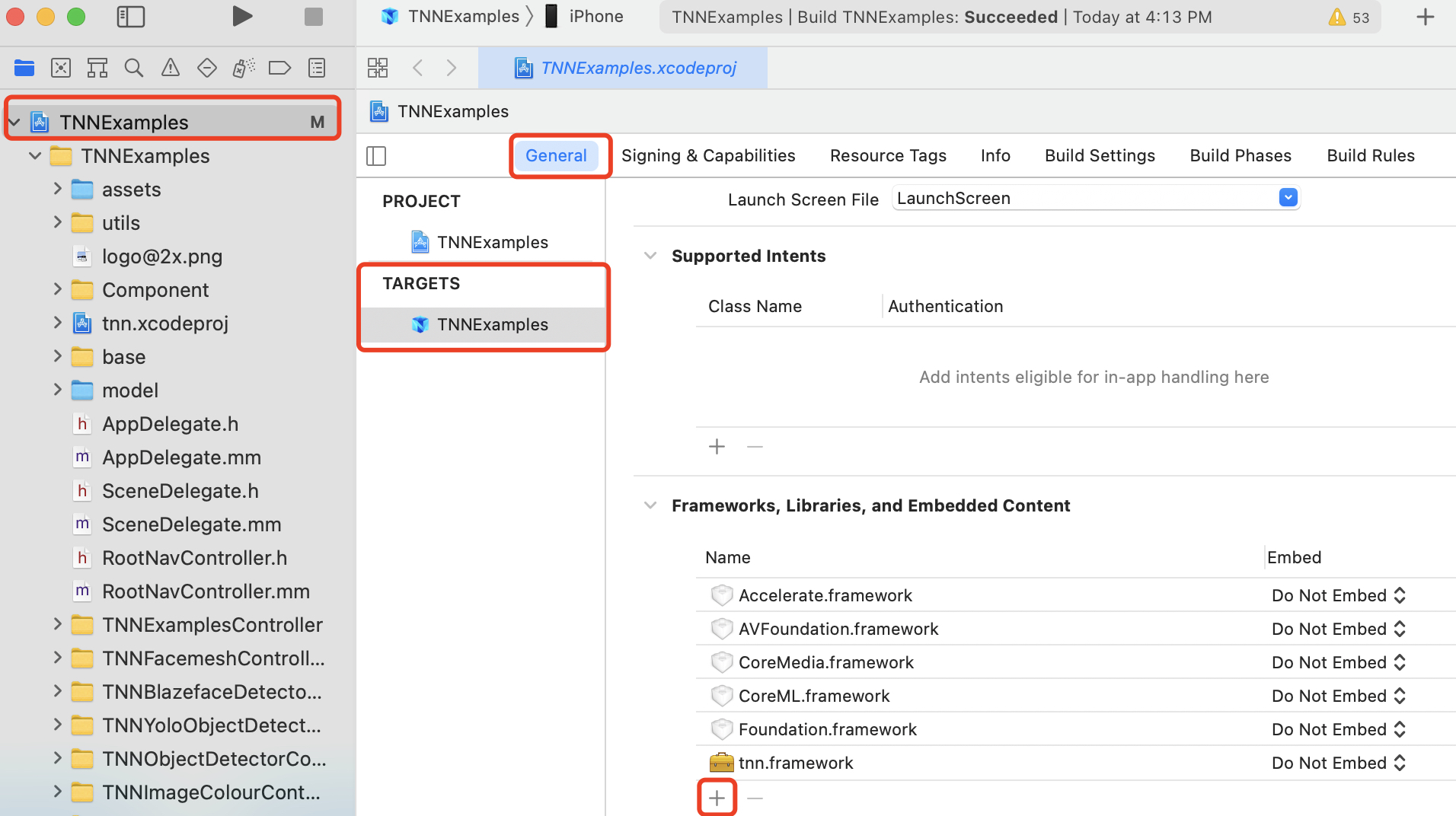Open the Build Phases tab

click(1240, 156)
